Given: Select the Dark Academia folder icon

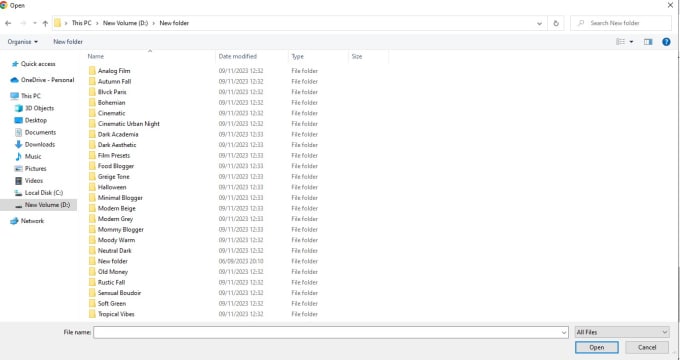Looking at the screenshot, I should point(92,134).
